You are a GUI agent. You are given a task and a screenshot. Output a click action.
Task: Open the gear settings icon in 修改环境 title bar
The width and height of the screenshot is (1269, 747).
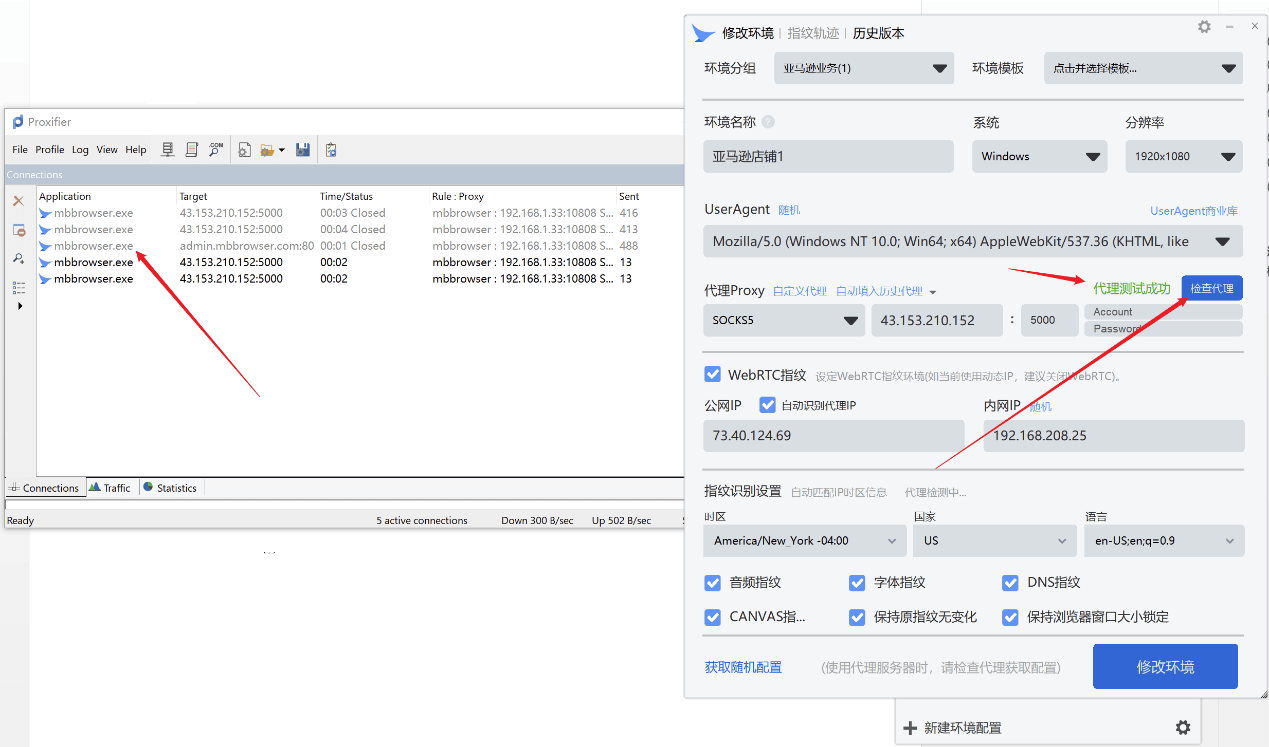(x=1204, y=27)
